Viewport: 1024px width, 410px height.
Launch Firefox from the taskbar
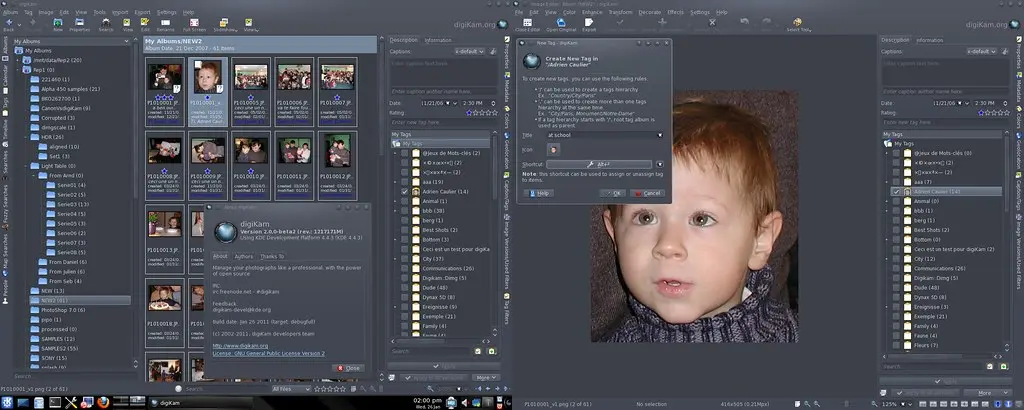coord(102,402)
